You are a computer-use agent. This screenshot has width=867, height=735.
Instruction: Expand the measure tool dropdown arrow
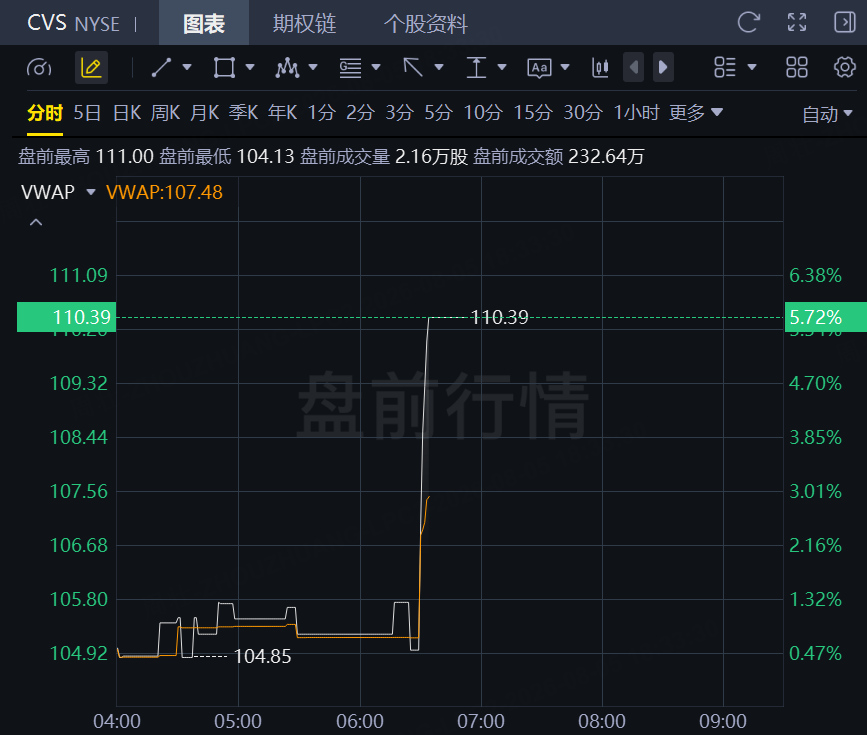(x=502, y=67)
